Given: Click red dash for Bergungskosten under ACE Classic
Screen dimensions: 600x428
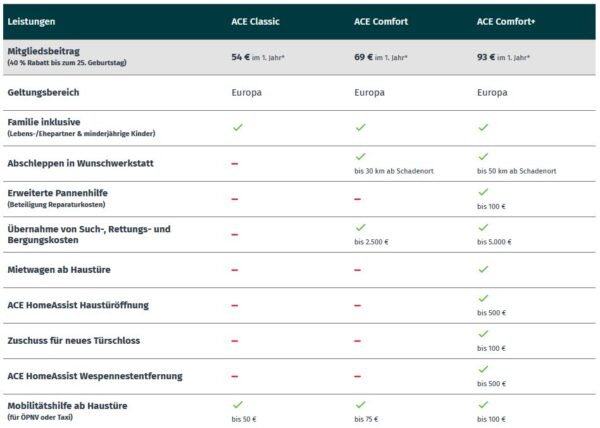Looking at the screenshot, I should tap(235, 234).
